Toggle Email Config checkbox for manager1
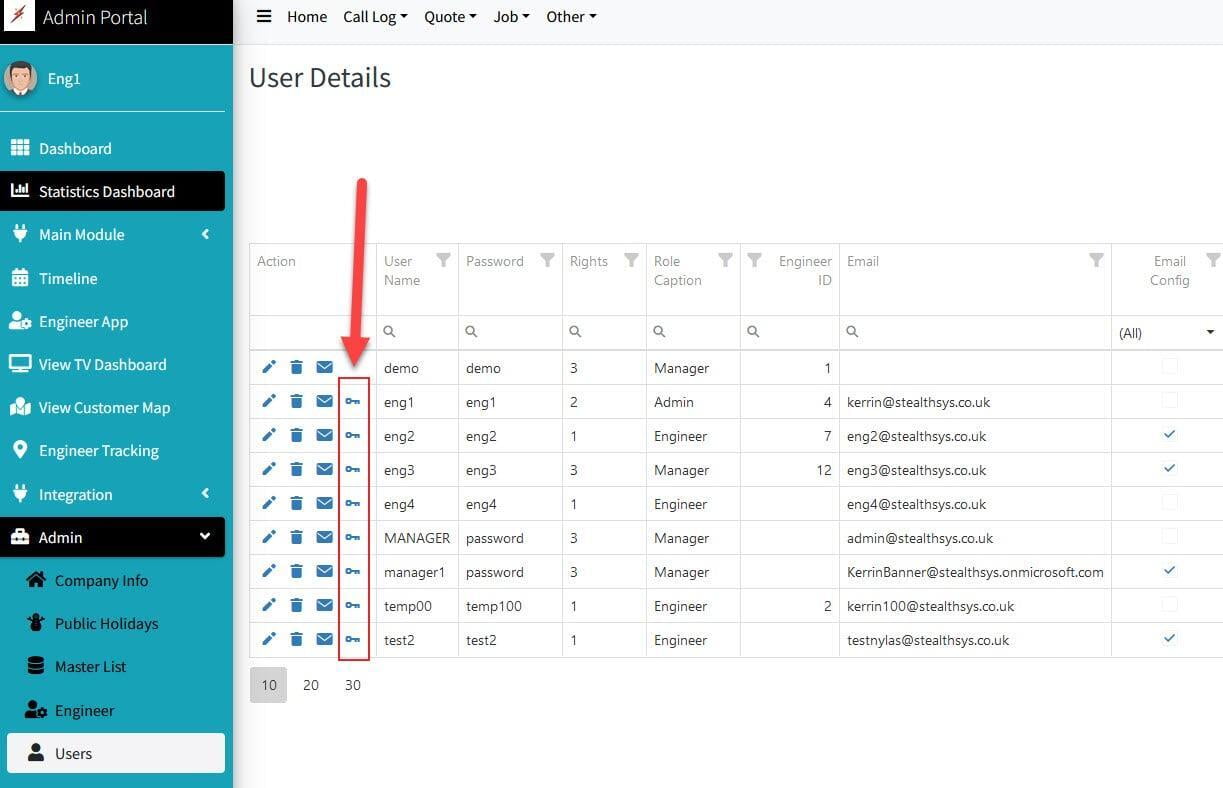Screen dimensions: 1223x788 [x=1169, y=571]
